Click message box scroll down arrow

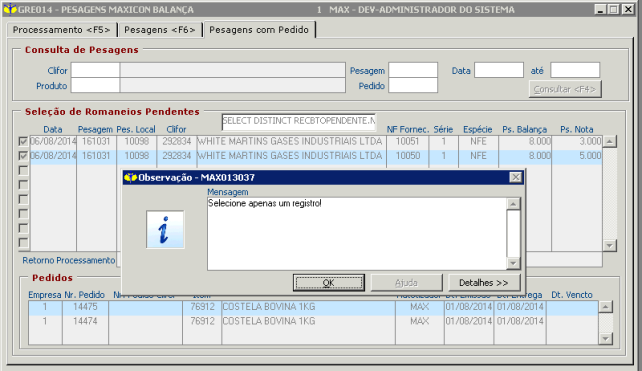[x=513, y=263]
